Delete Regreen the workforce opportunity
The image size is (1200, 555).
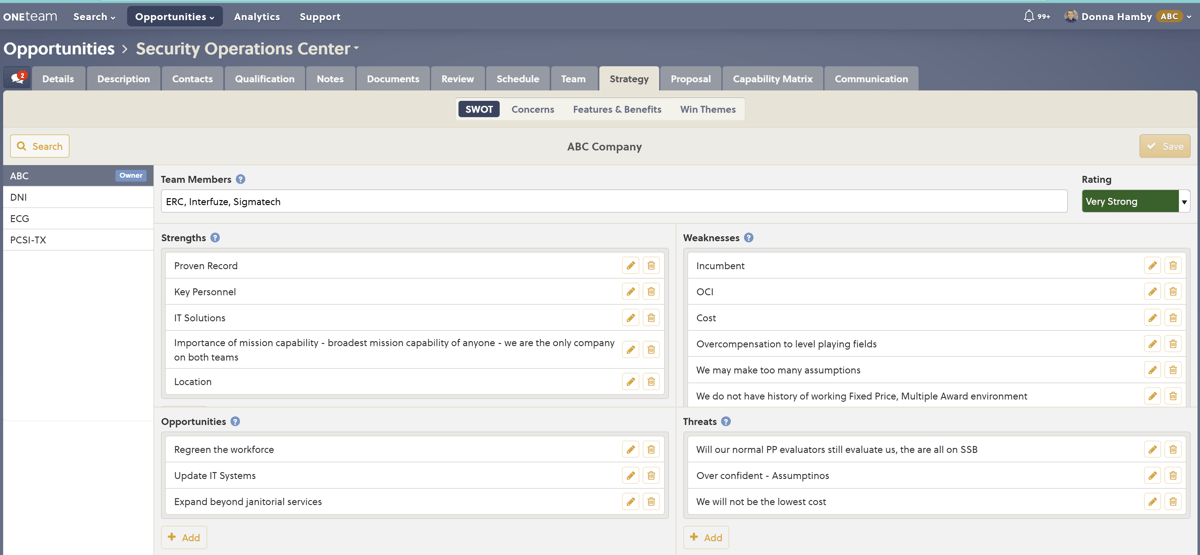(x=651, y=450)
